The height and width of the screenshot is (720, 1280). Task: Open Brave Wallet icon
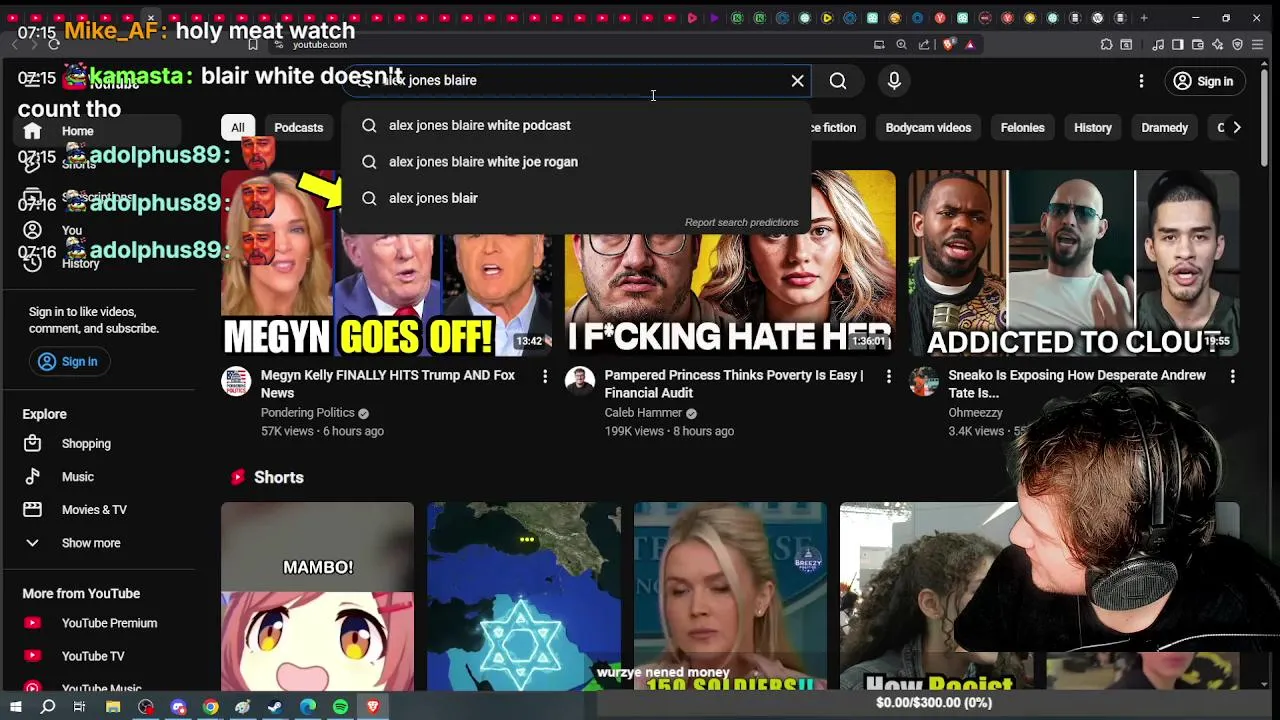click(x=1198, y=44)
